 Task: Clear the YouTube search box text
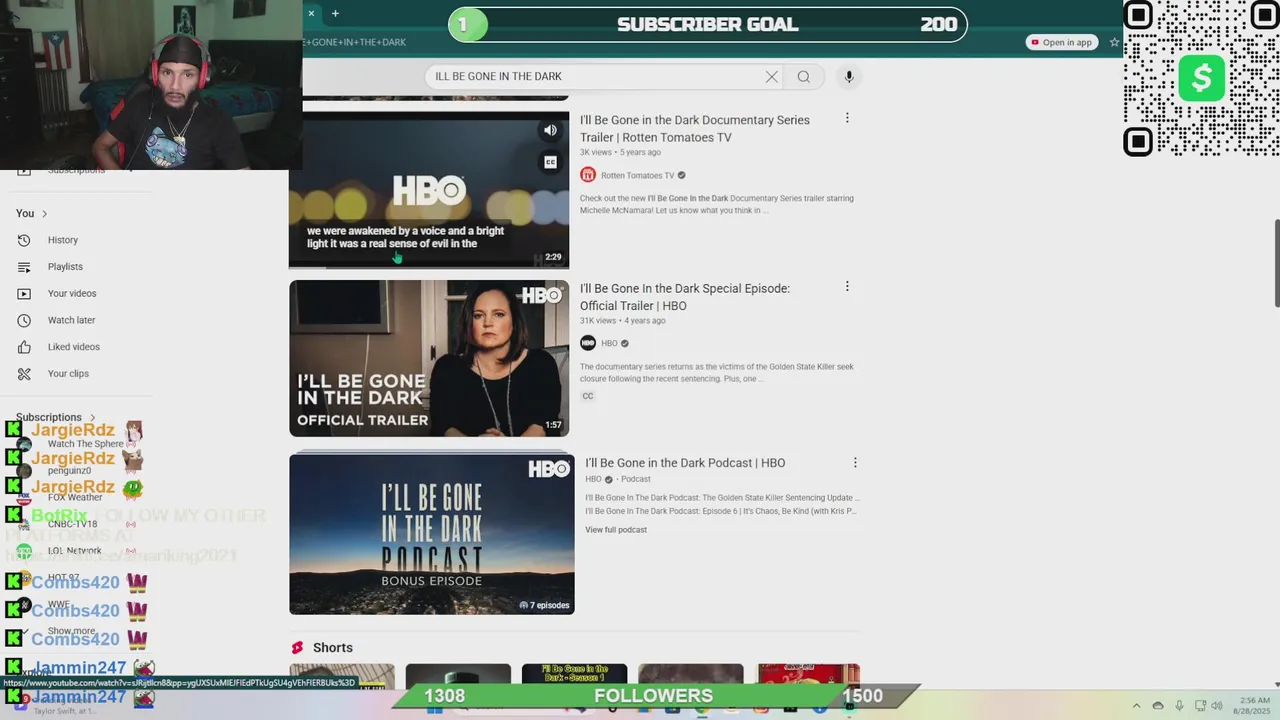(x=771, y=77)
